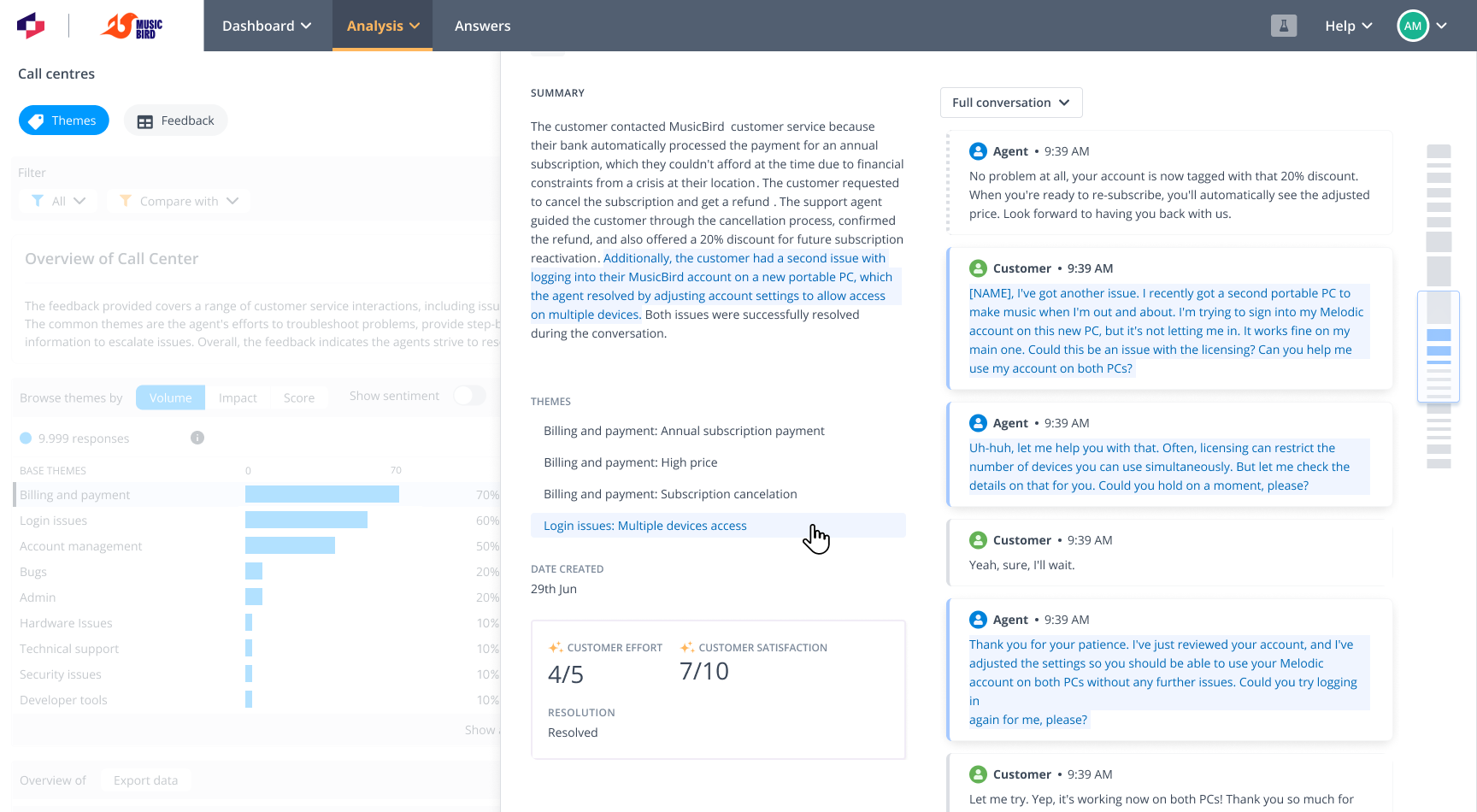Viewport: 1477px width, 812px height.
Task: Click customer avatar on the second PC message
Action: (x=979, y=268)
